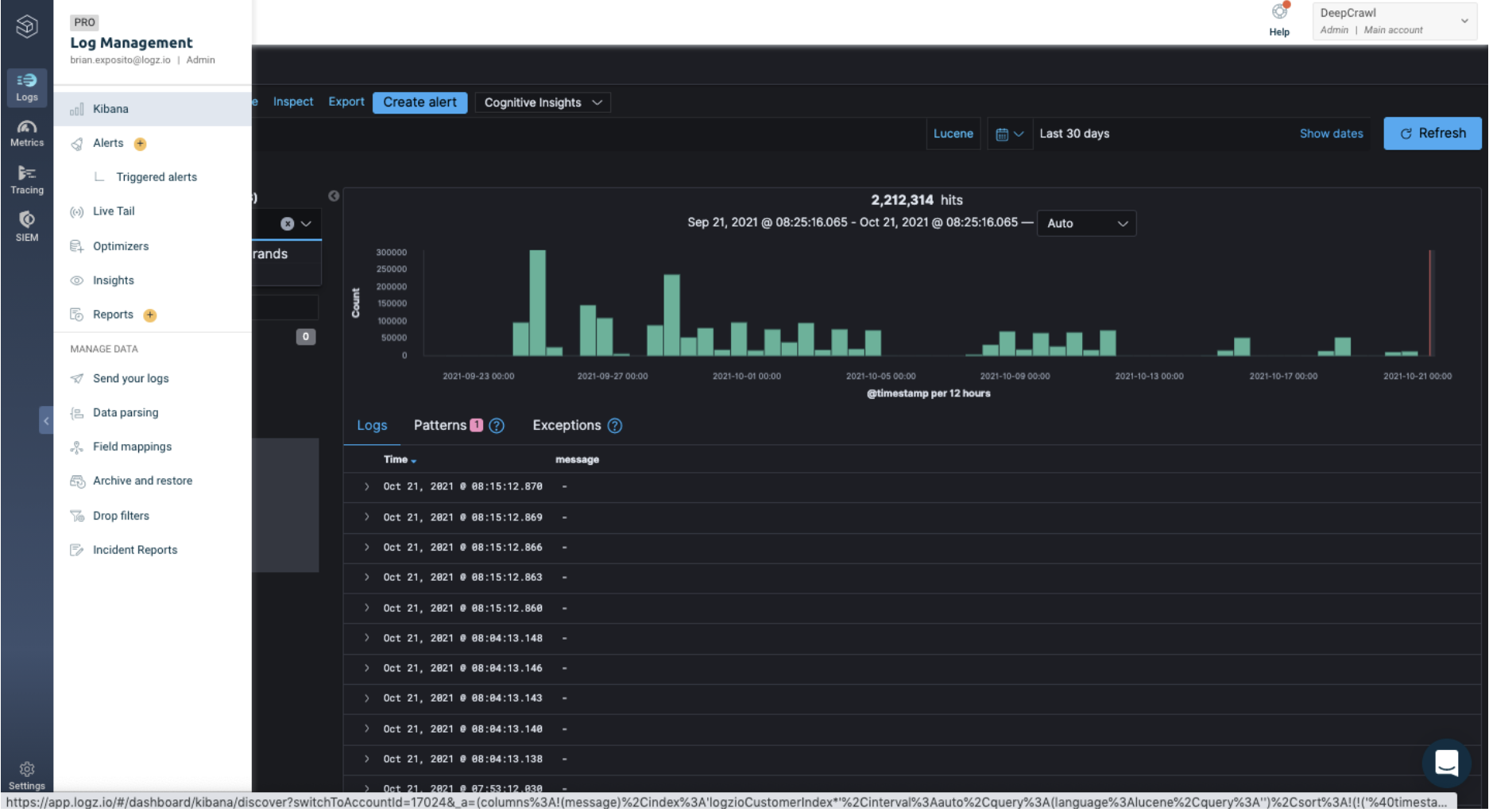Image resolution: width=1489 pixels, height=812 pixels.
Task: Click the Insights eye icon
Action: click(x=77, y=281)
